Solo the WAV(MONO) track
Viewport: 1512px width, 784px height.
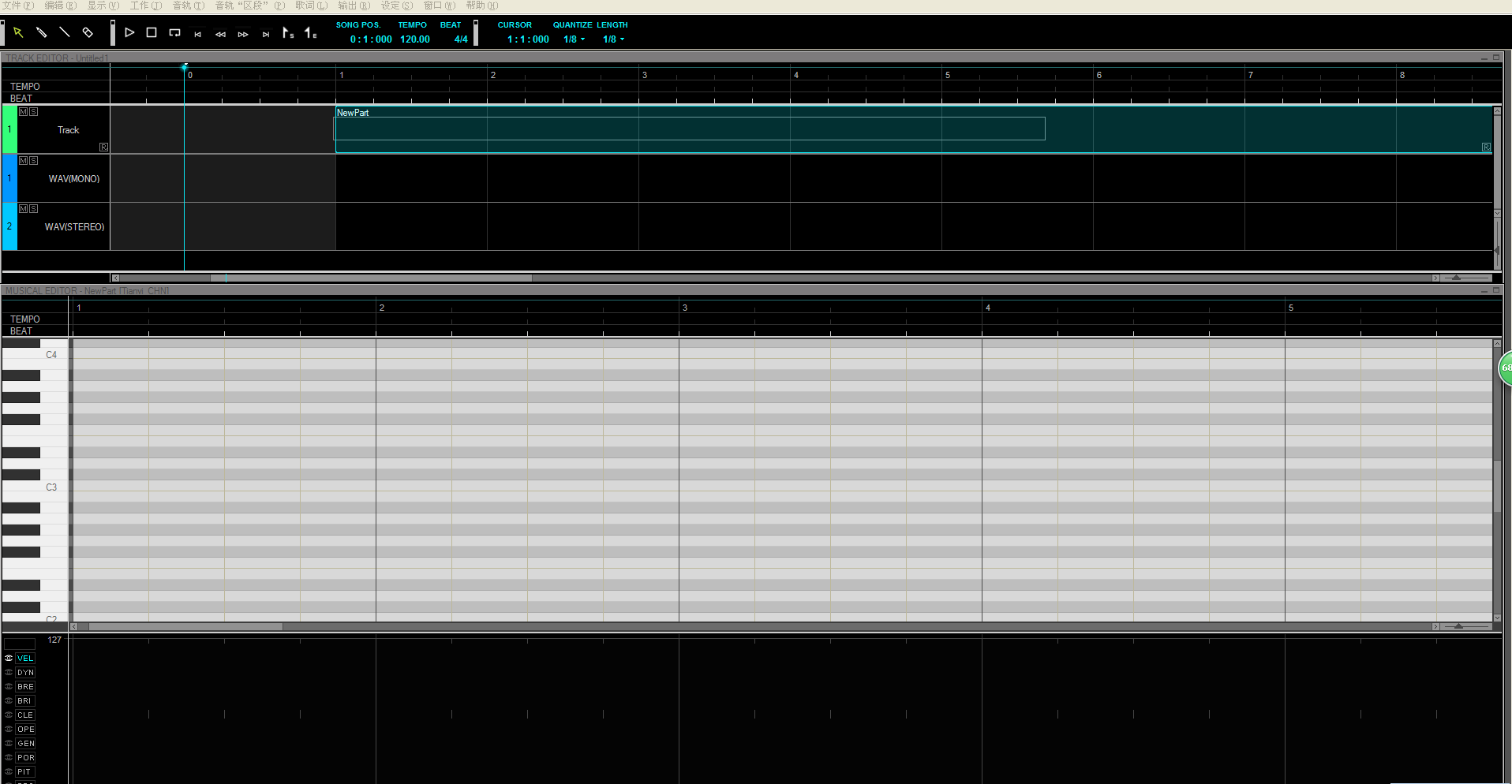coord(33,160)
